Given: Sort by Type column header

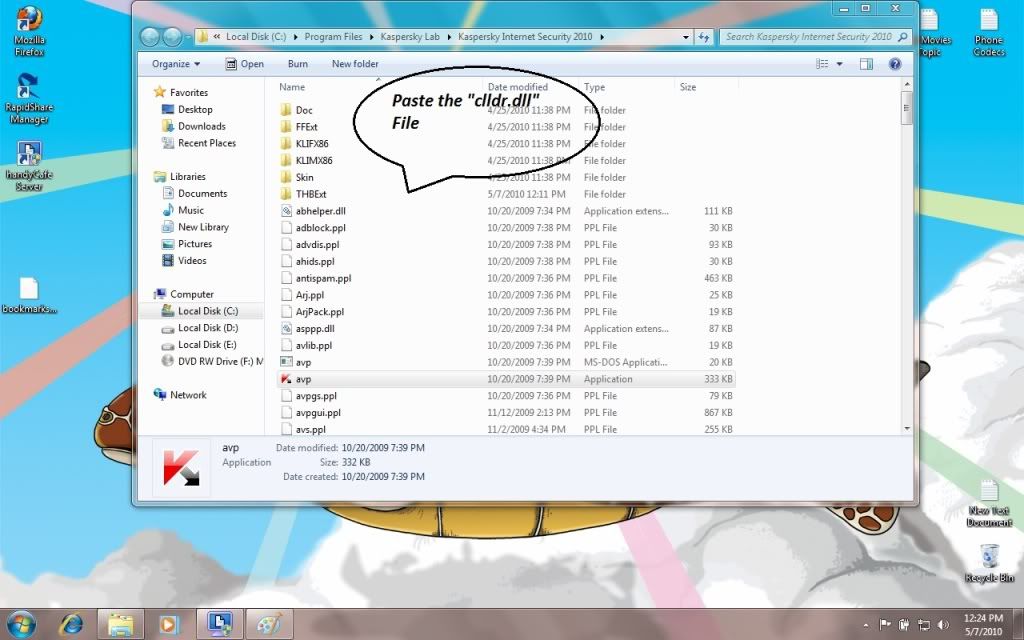Looking at the screenshot, I should 594,87.
